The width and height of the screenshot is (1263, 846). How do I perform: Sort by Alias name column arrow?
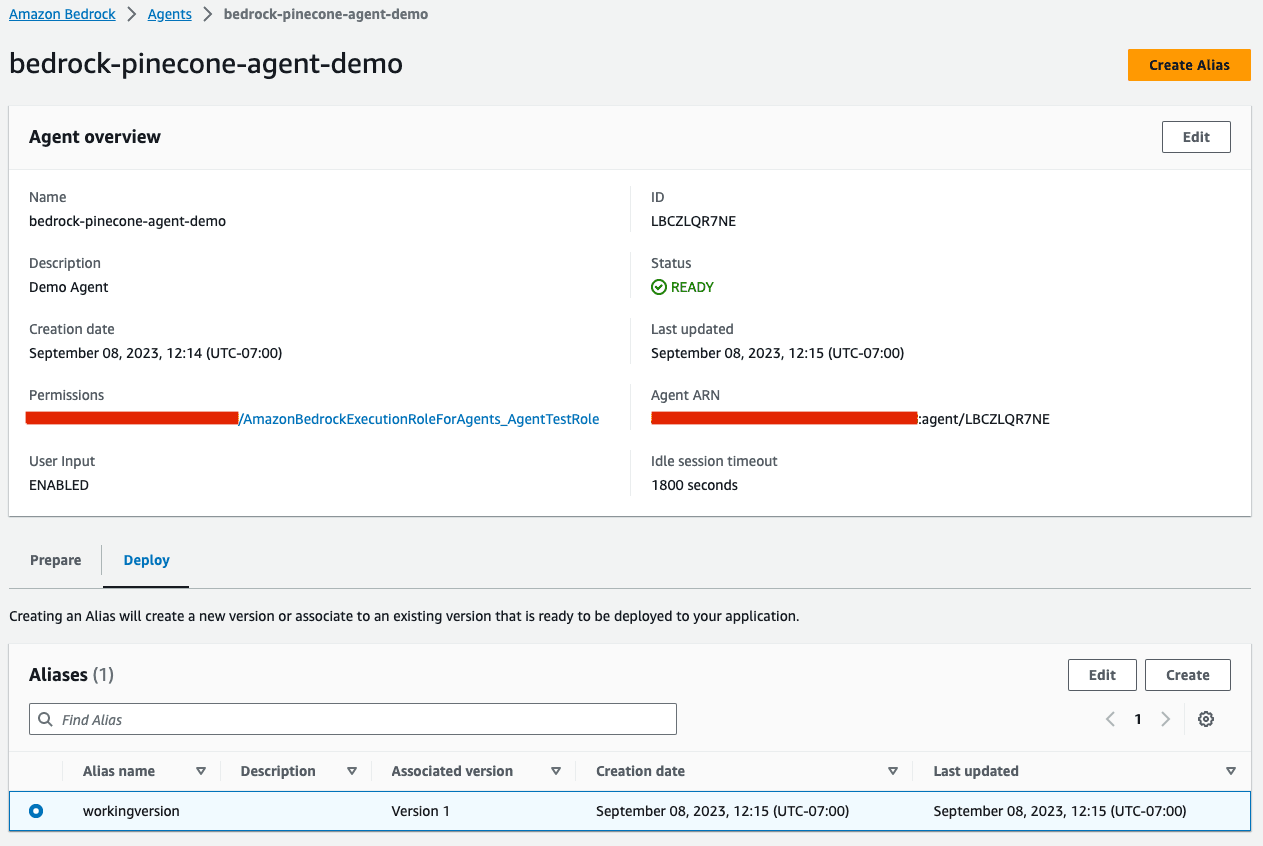point(201,771)
